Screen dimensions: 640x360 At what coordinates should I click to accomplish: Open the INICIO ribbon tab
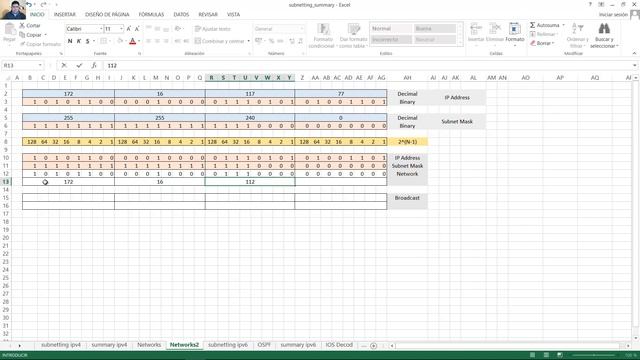click(x=37, y=14)
